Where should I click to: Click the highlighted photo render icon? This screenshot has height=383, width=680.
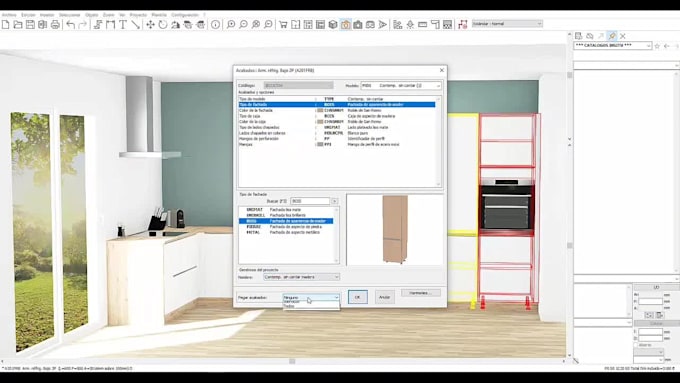[x=345, y=25]
